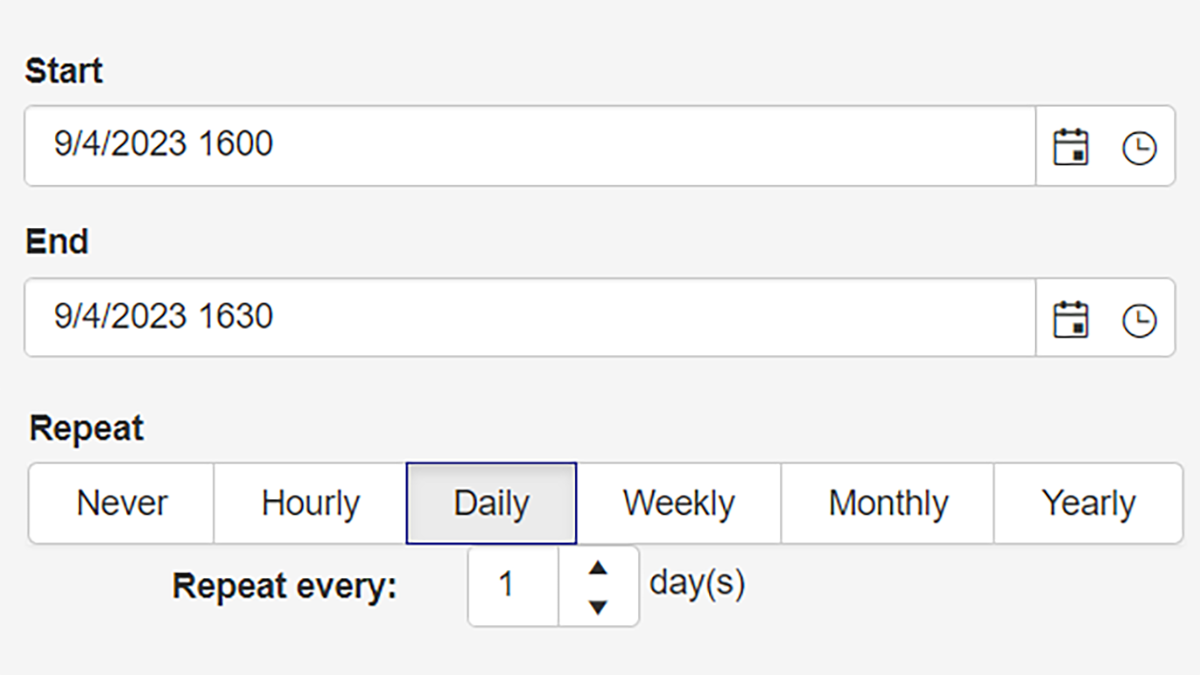Set repeat to Hourly
The image size is (1200, 675).
pos(310,503)
